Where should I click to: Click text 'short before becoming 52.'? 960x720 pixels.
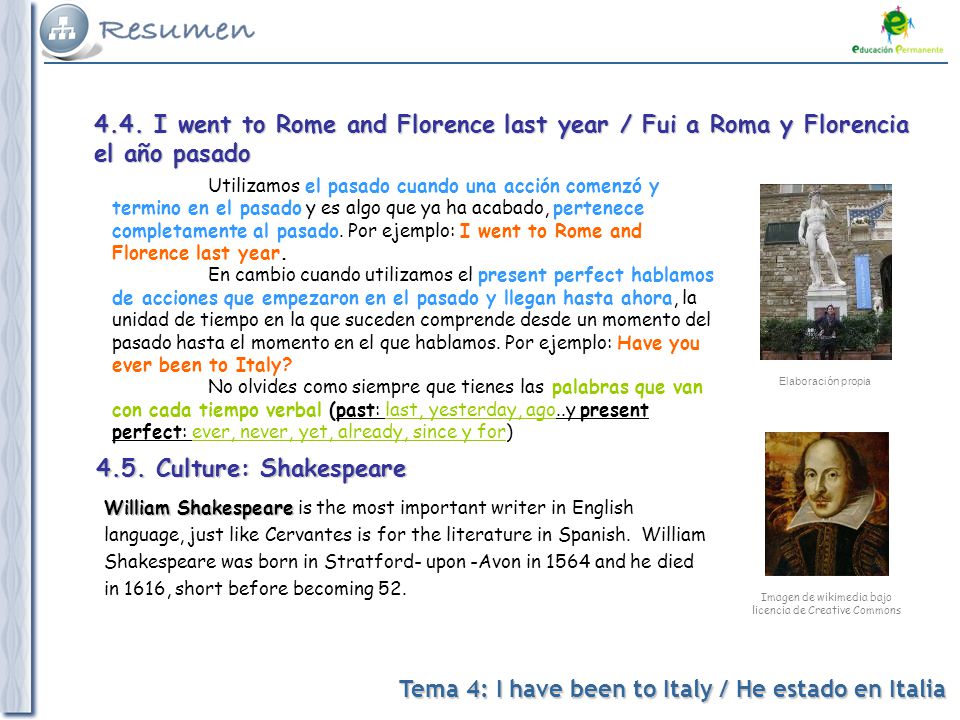(x=290, y=588)
